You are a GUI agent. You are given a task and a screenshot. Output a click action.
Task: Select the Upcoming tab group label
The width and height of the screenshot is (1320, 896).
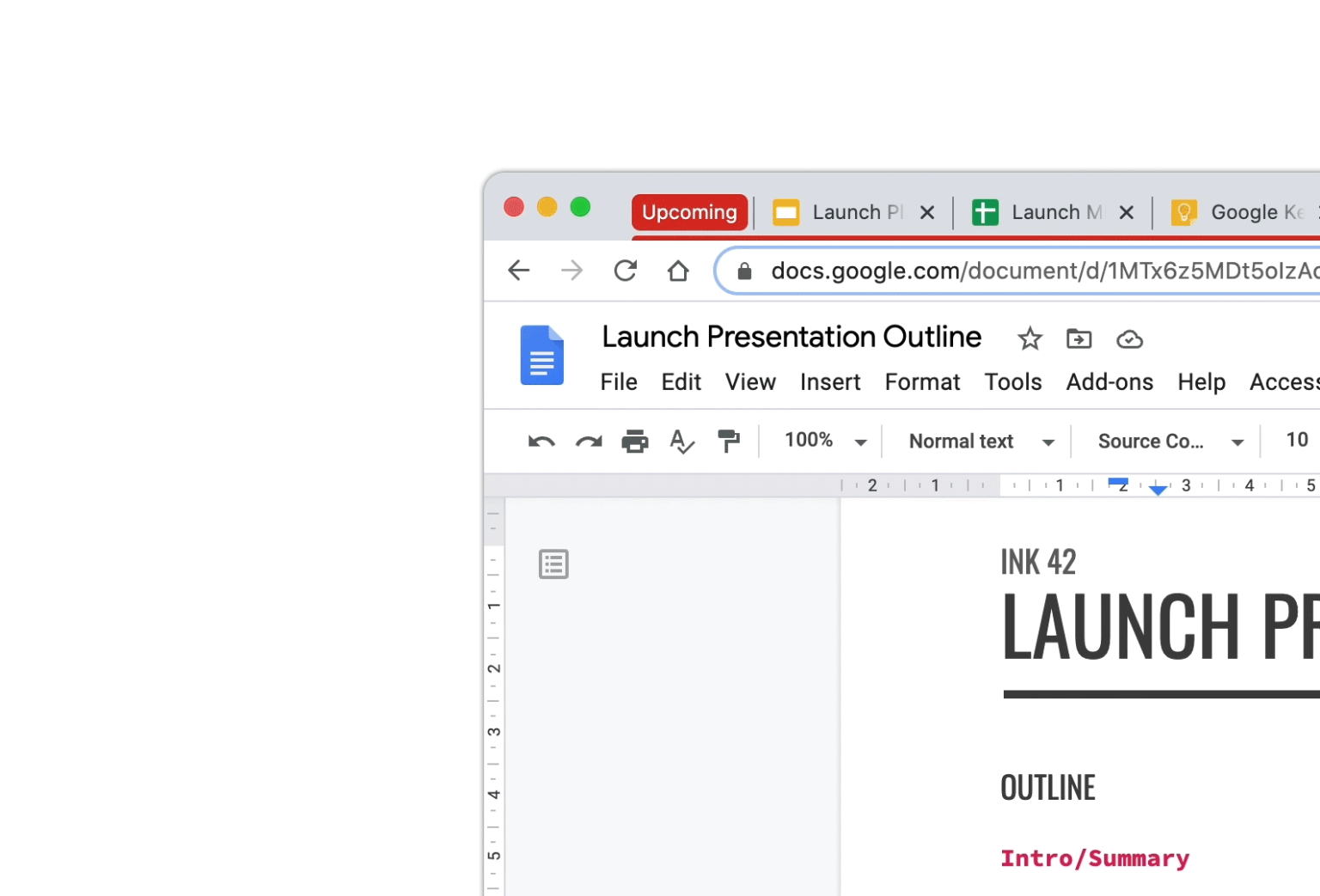pos(689,212)
